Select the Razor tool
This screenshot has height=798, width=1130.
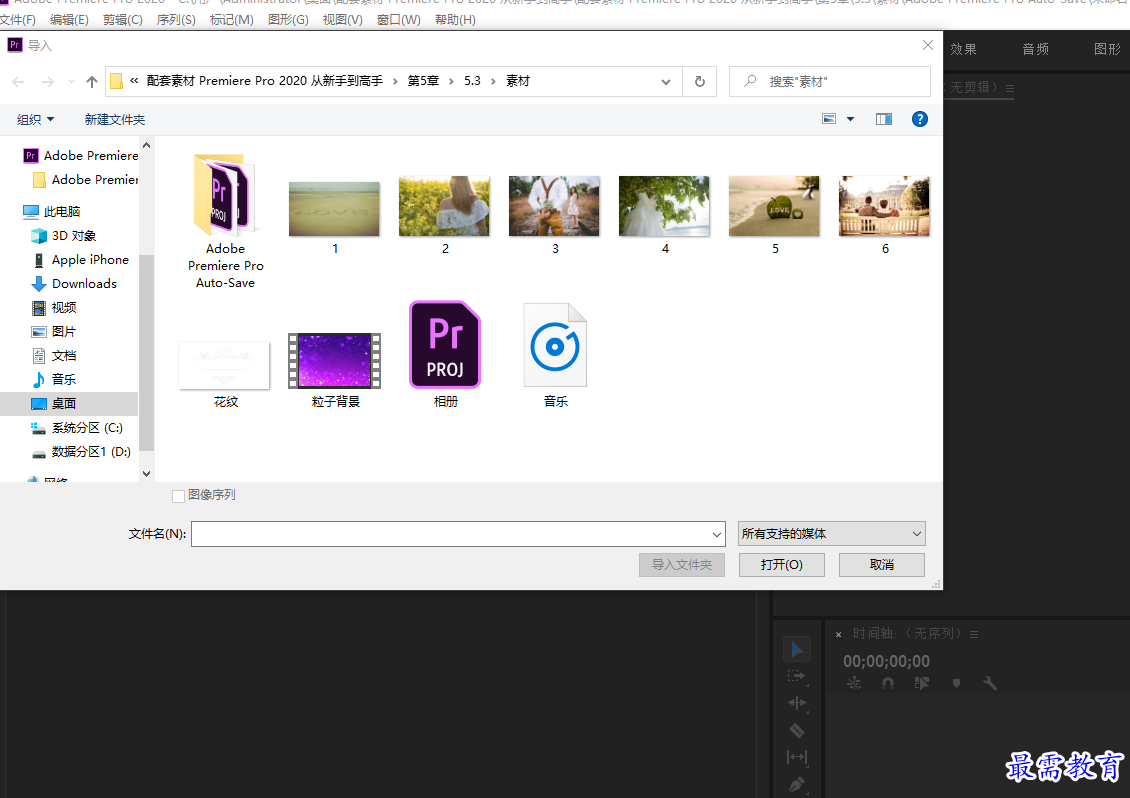coord(796,730)
